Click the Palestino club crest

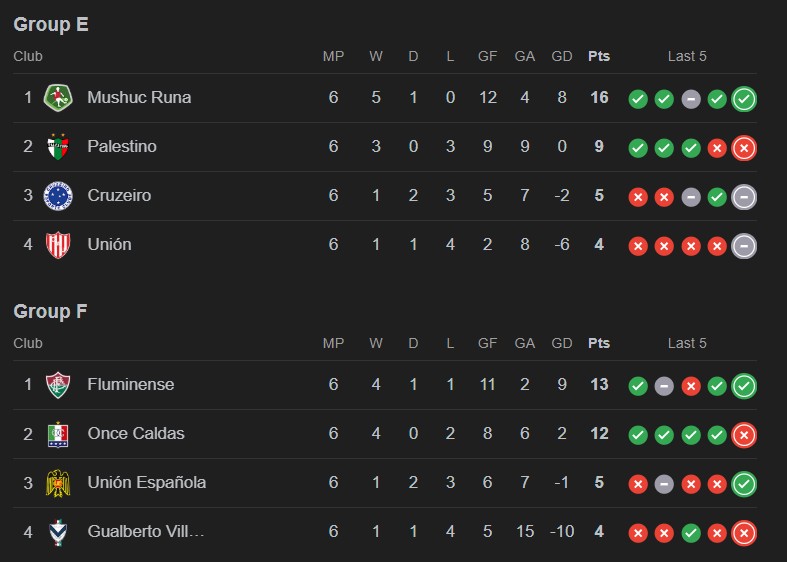pos(59,147)
